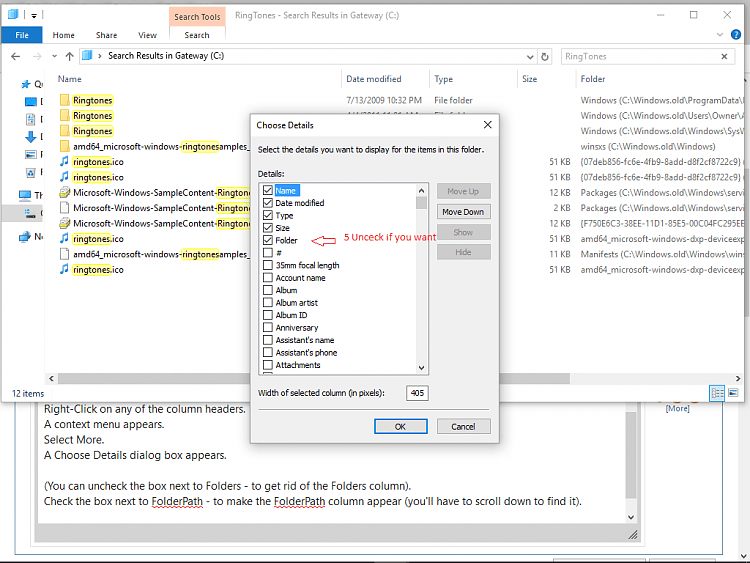Click details list scroll down arrow
750x563 pixels.
click(x=421, y=367)
